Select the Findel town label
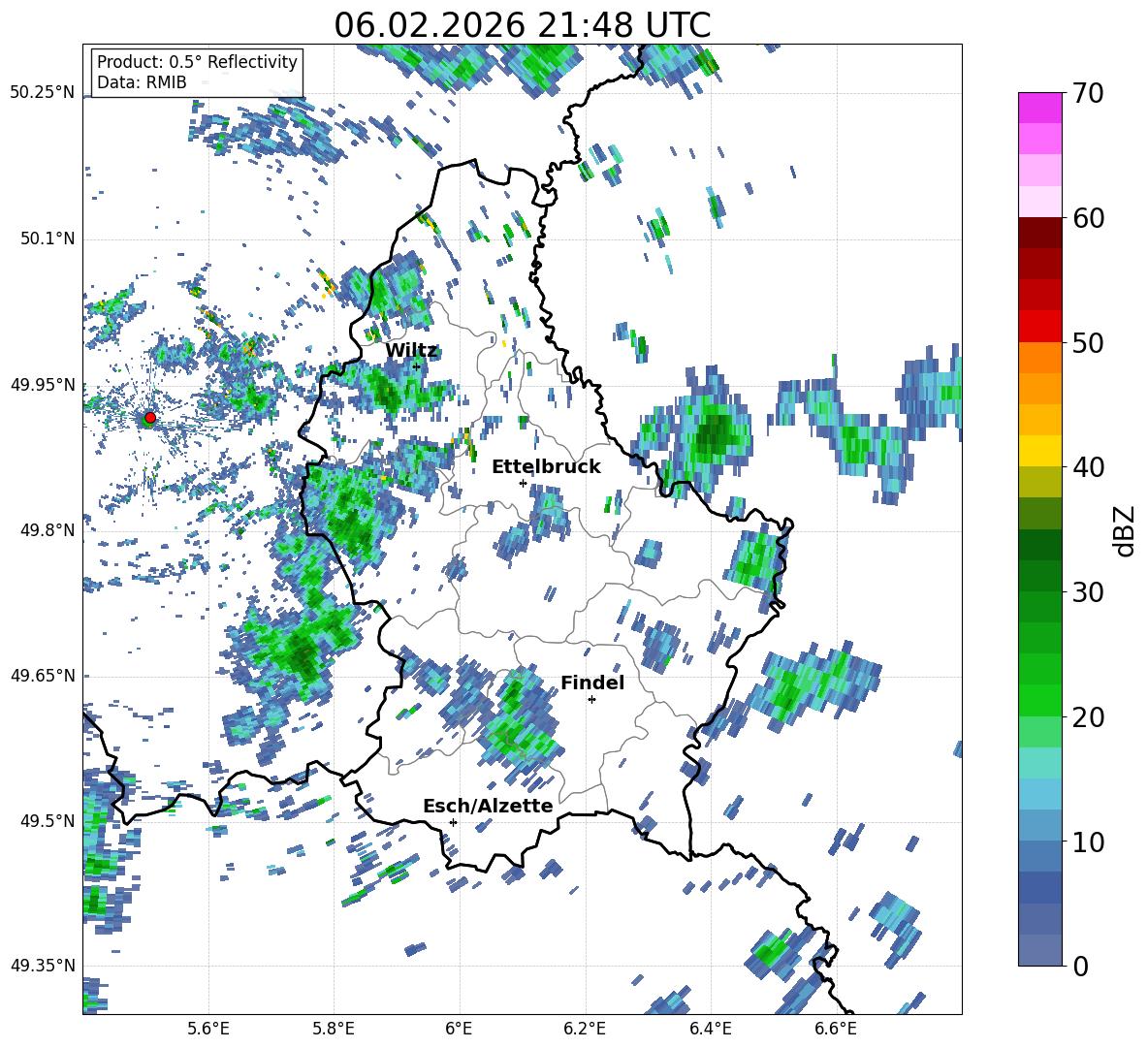The height and width of the screenshot is (1048, 1148). click(591, 683)
